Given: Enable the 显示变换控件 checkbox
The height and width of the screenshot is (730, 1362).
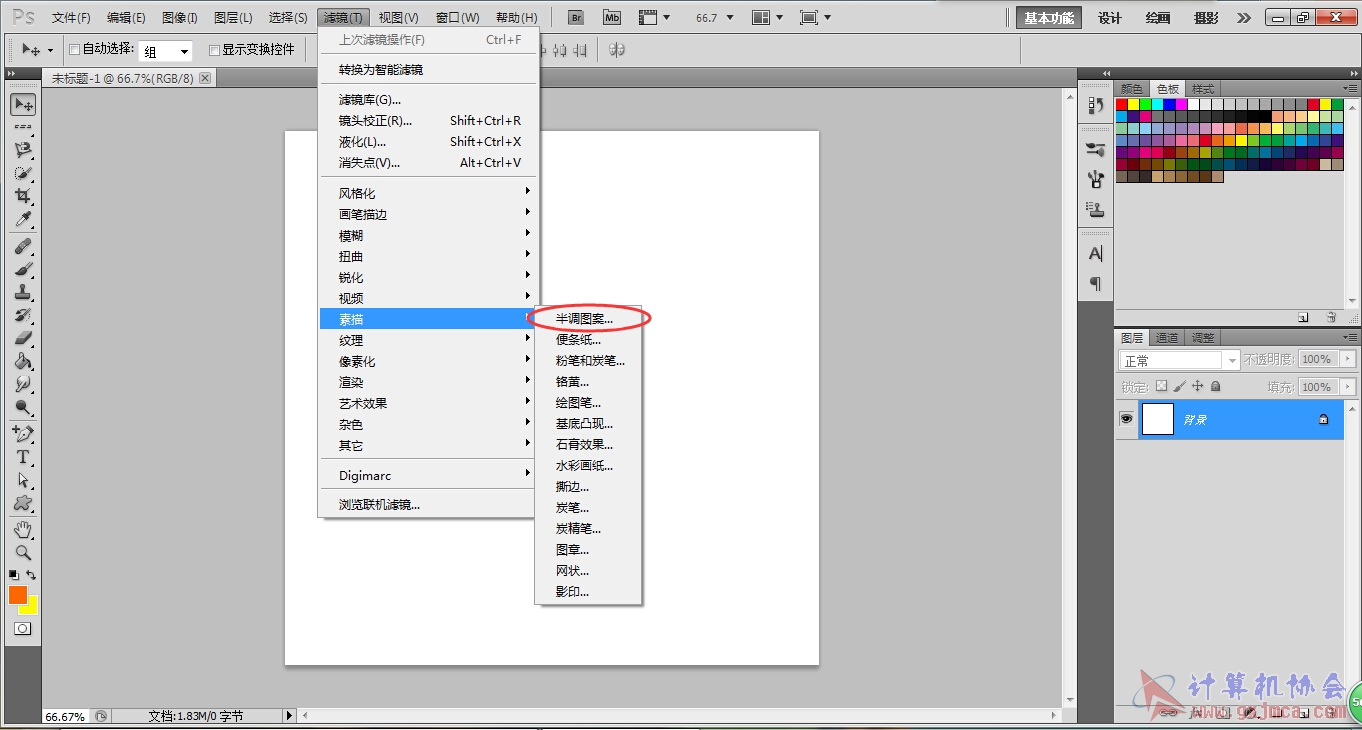Looking at the screenshot, I should click(214, 50).
